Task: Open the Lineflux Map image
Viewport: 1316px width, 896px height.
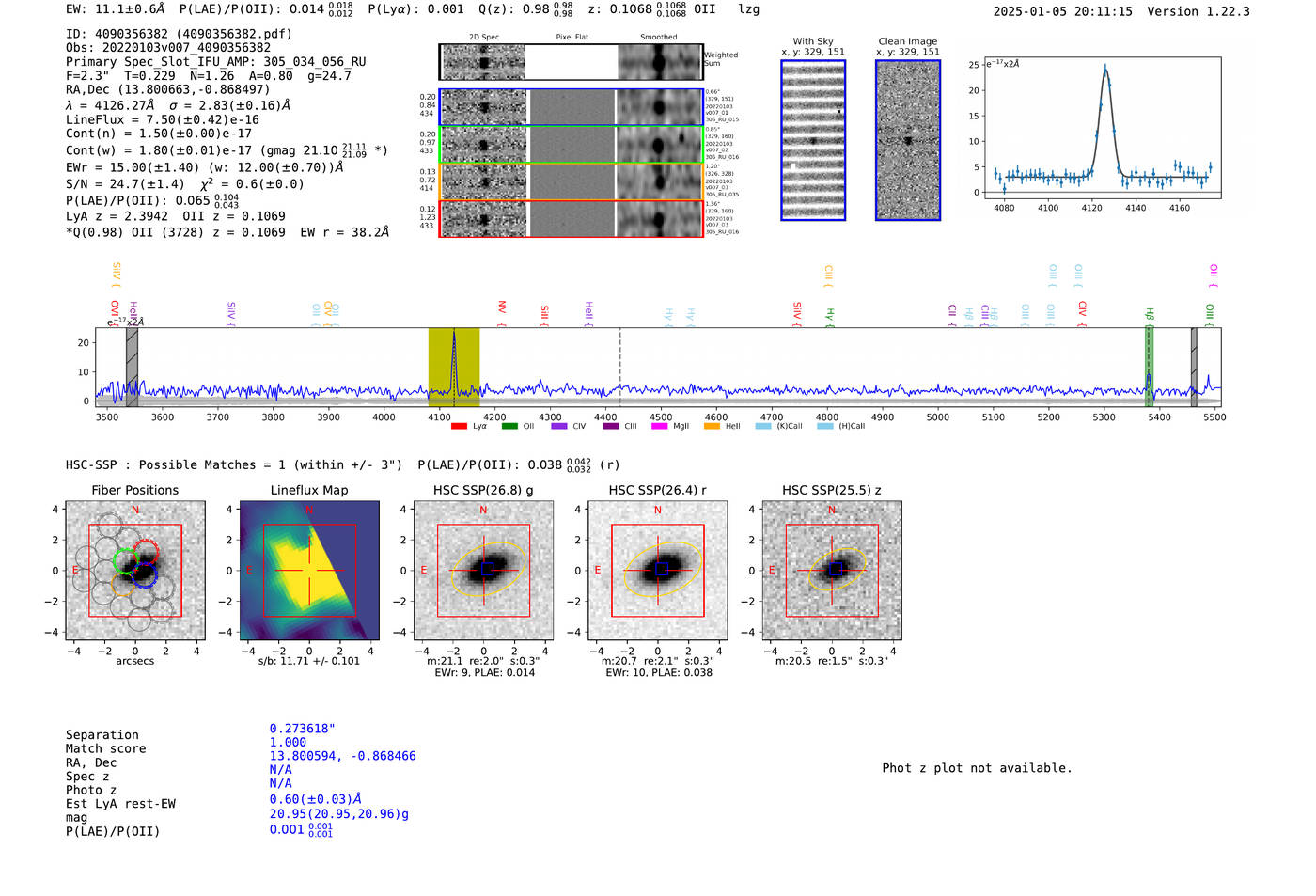Action: pyautogui.click(x=309, y=571)
